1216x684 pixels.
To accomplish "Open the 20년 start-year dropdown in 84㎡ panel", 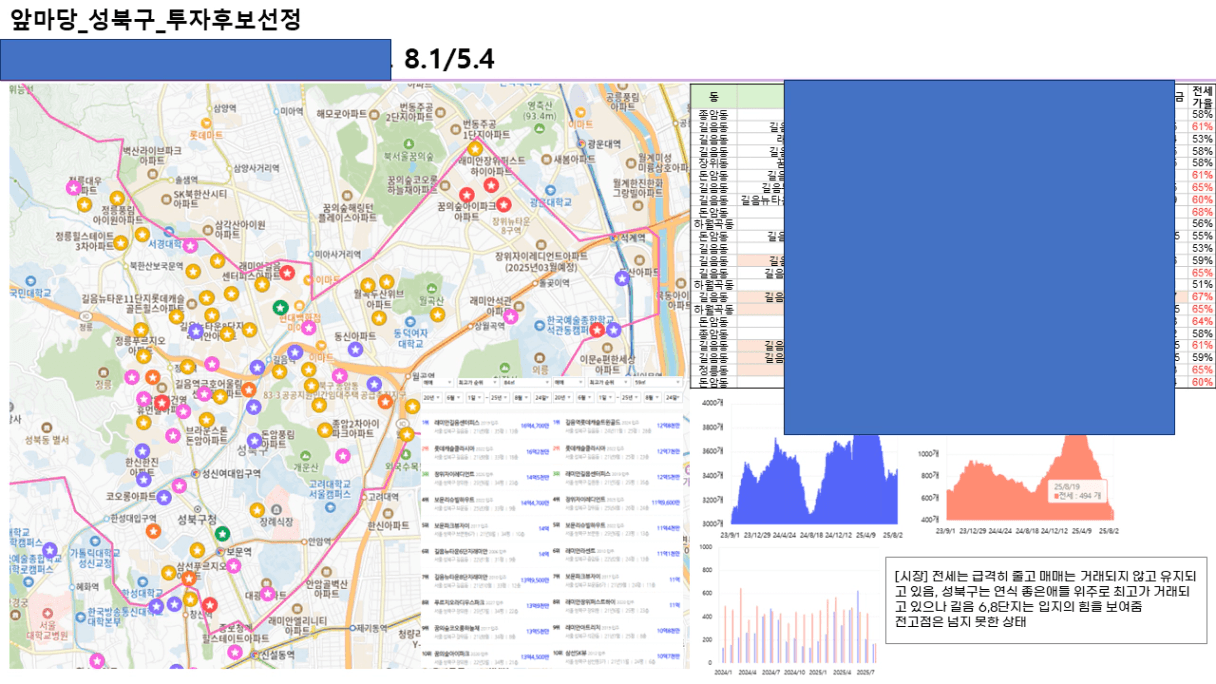I will [x=430, y=397].
